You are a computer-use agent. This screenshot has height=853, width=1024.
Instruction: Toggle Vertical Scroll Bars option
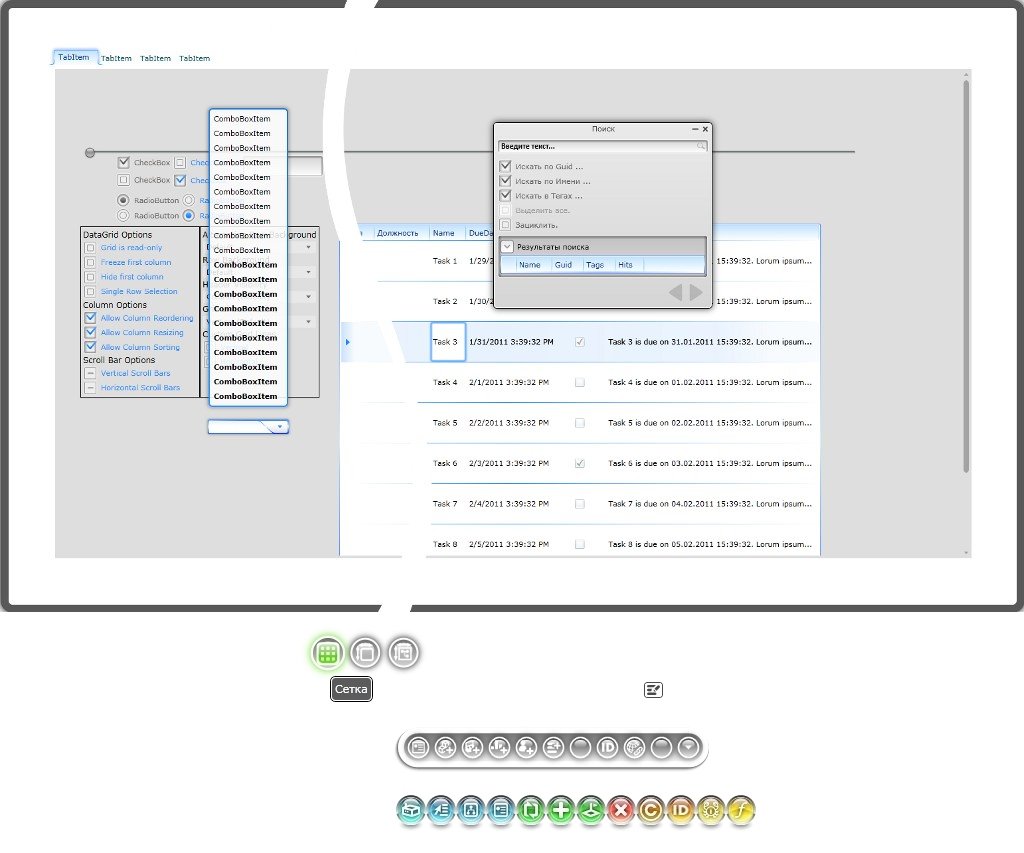coord(90,373)
